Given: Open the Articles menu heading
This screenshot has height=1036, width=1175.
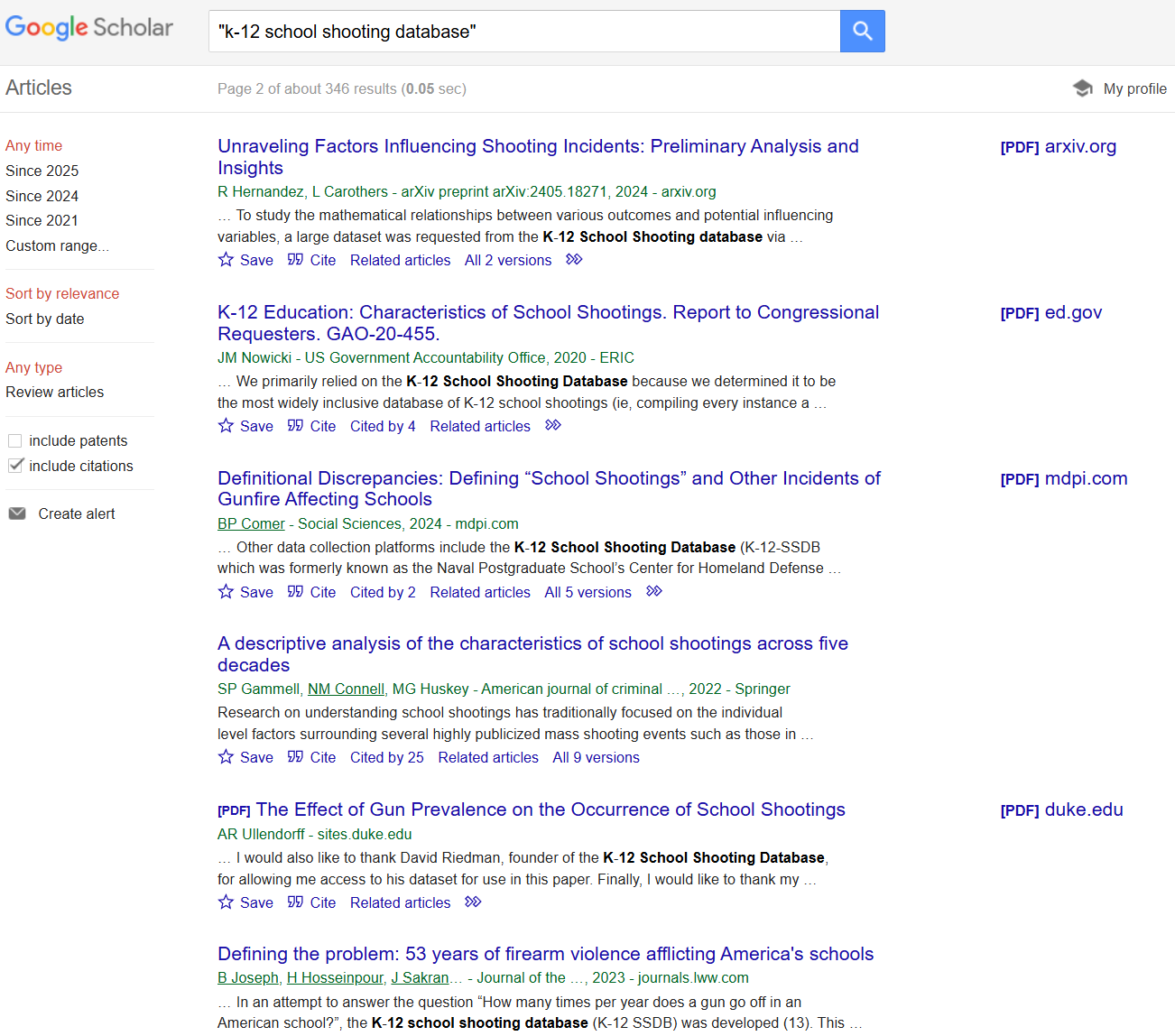Looking at the screenshot, I should click(x=39, y=88).
